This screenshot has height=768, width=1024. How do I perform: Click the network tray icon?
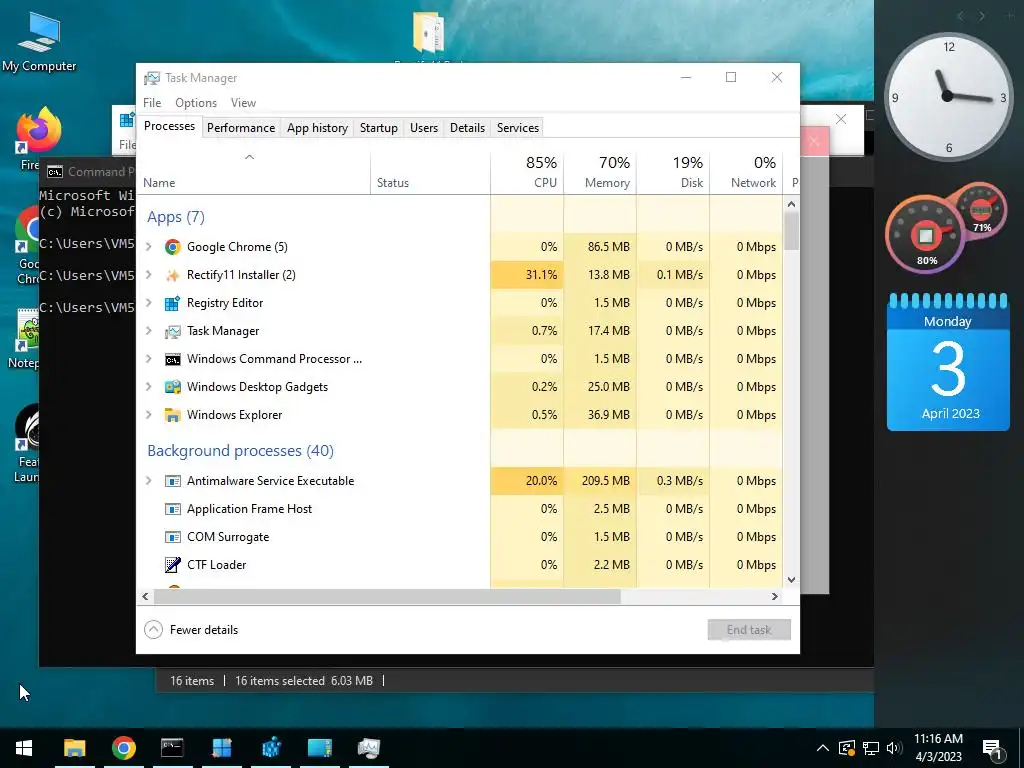871,748
